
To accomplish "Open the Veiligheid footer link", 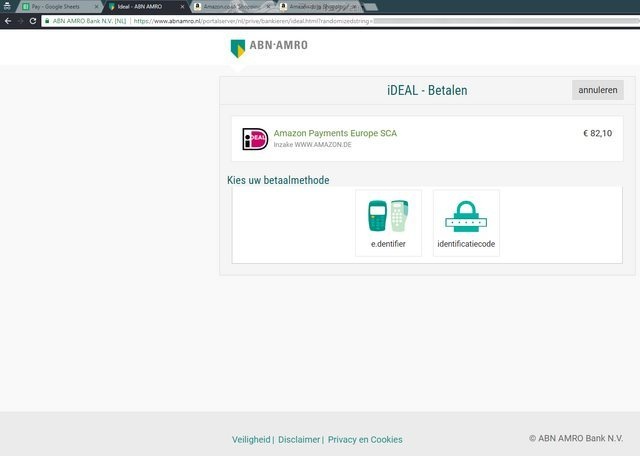I will pyautogui.click(x=251, y=440).
